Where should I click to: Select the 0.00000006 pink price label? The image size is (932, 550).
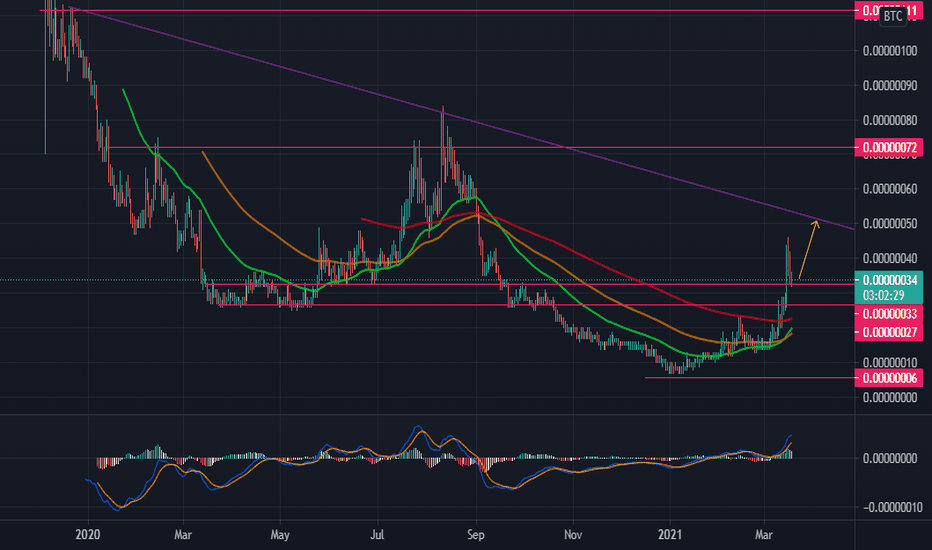pyautogui.click(x=889, y=378)
